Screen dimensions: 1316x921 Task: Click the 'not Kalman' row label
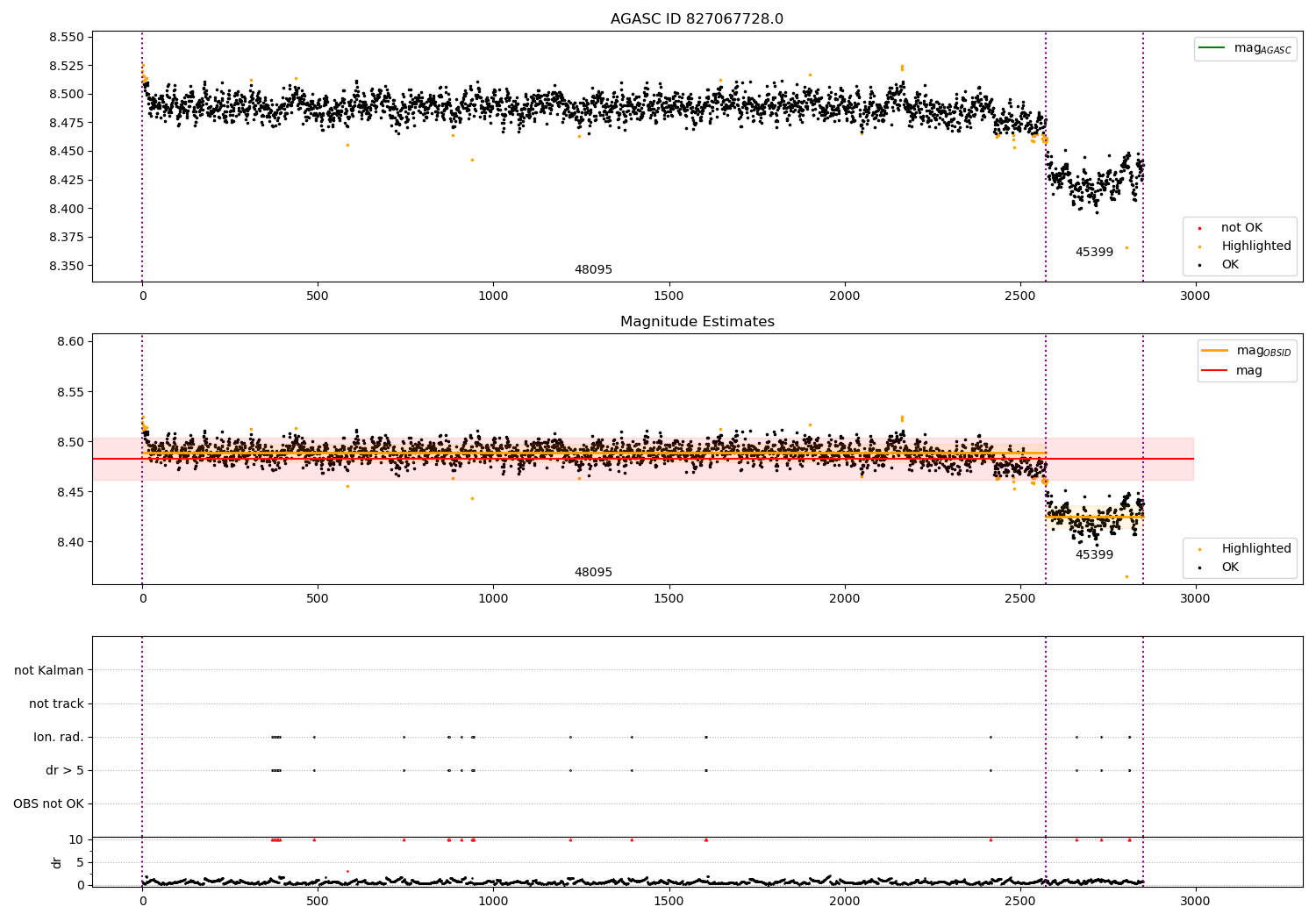[x=49, y=671]
